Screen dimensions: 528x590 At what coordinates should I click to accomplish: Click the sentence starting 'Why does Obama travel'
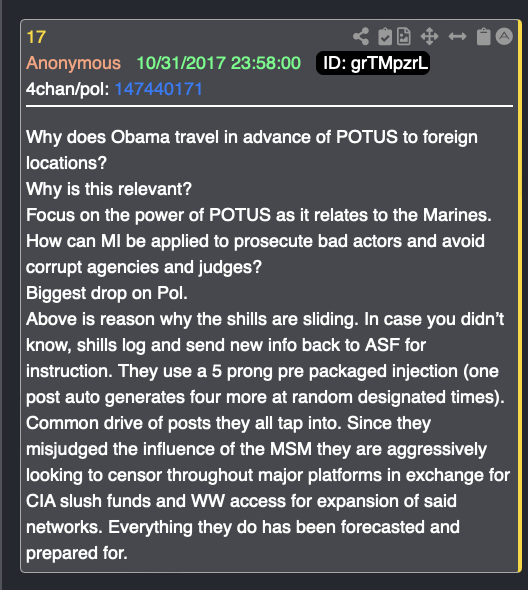(252, 150)
